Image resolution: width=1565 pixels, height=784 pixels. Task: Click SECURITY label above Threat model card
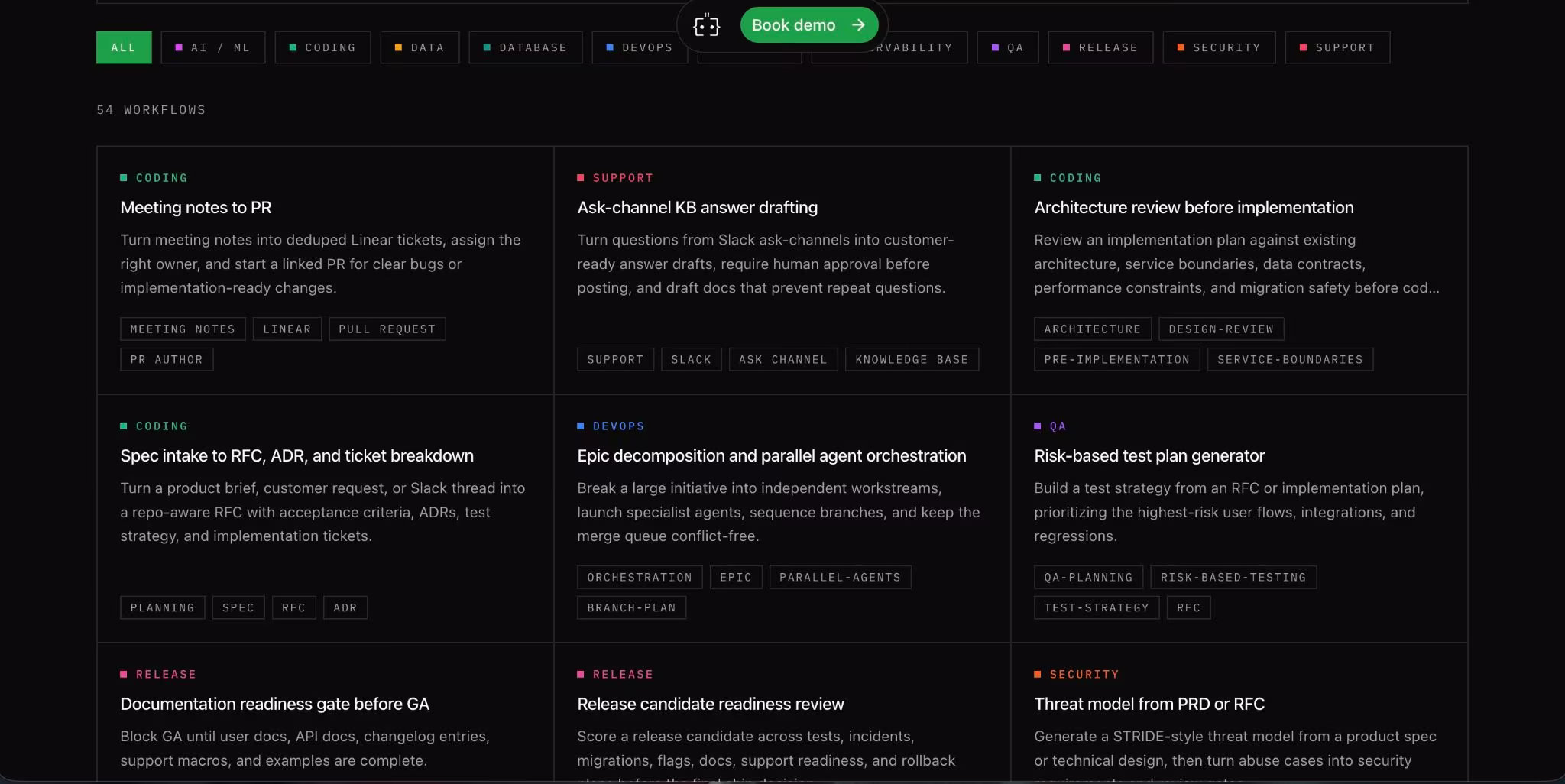[x=1084, y=675]
